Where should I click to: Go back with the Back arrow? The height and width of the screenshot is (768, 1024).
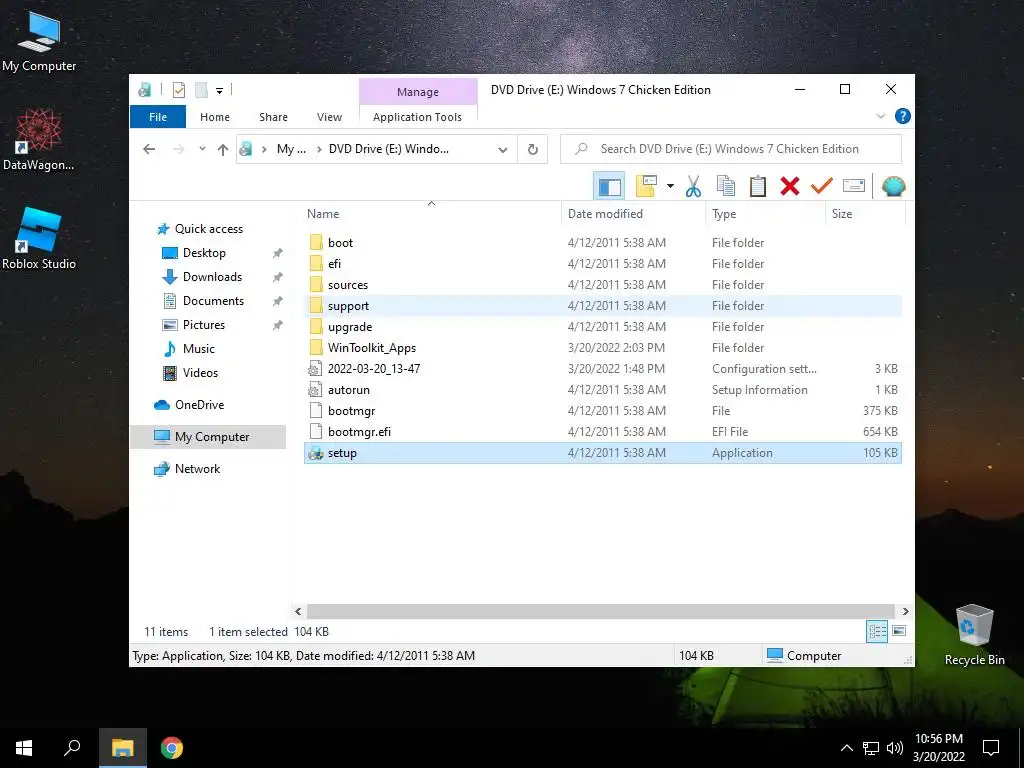[x=149, y=150]
